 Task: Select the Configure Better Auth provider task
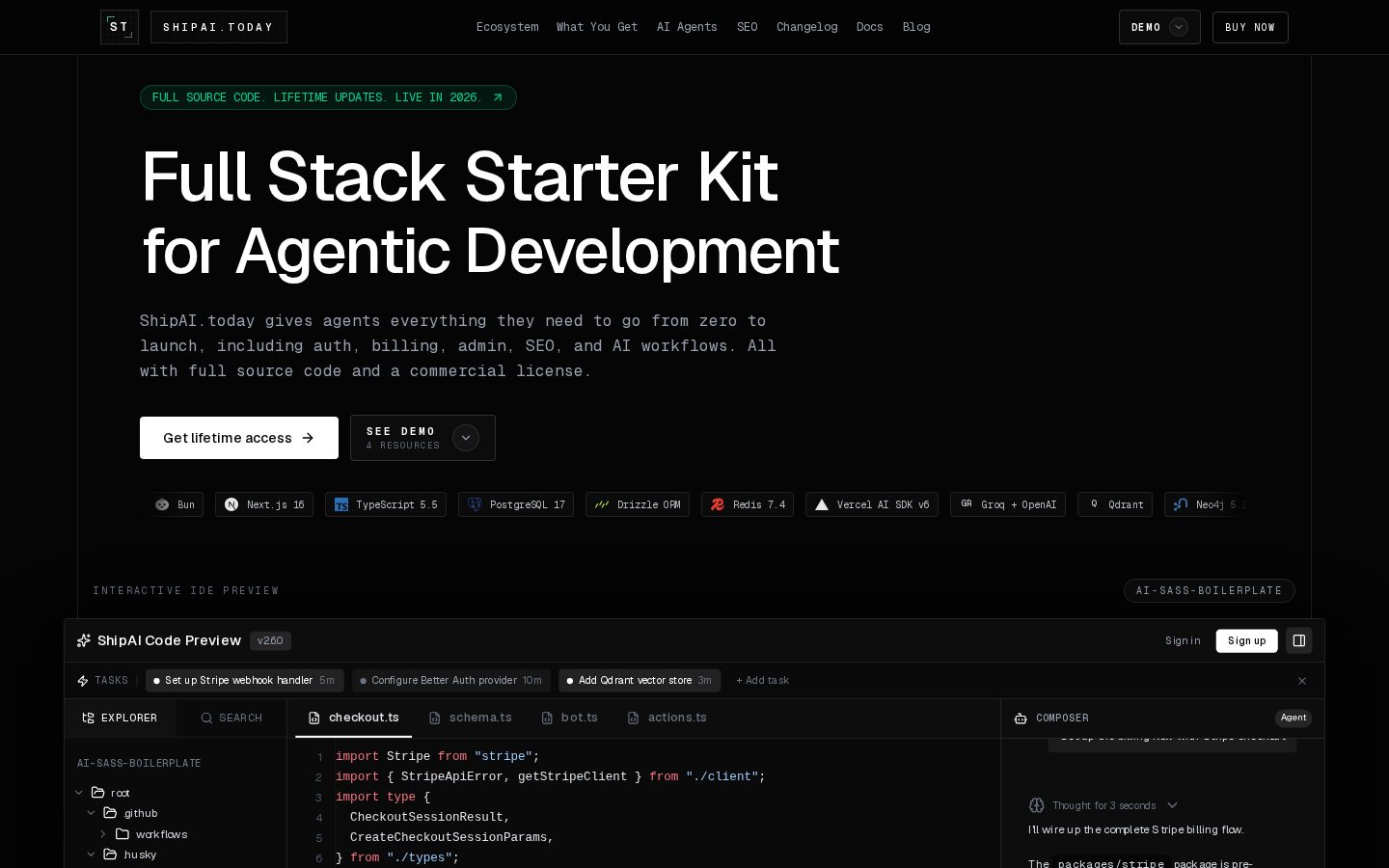[451, 681]
